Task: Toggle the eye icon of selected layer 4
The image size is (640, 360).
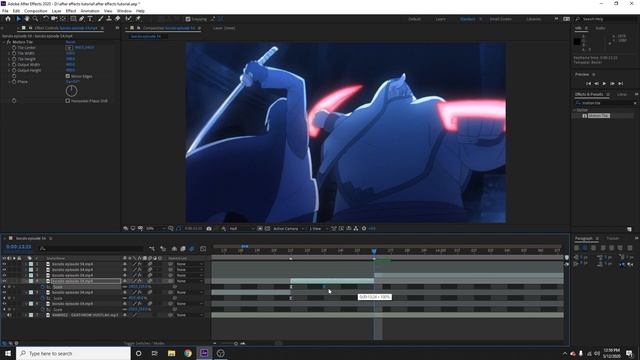Action: [4, 281]
